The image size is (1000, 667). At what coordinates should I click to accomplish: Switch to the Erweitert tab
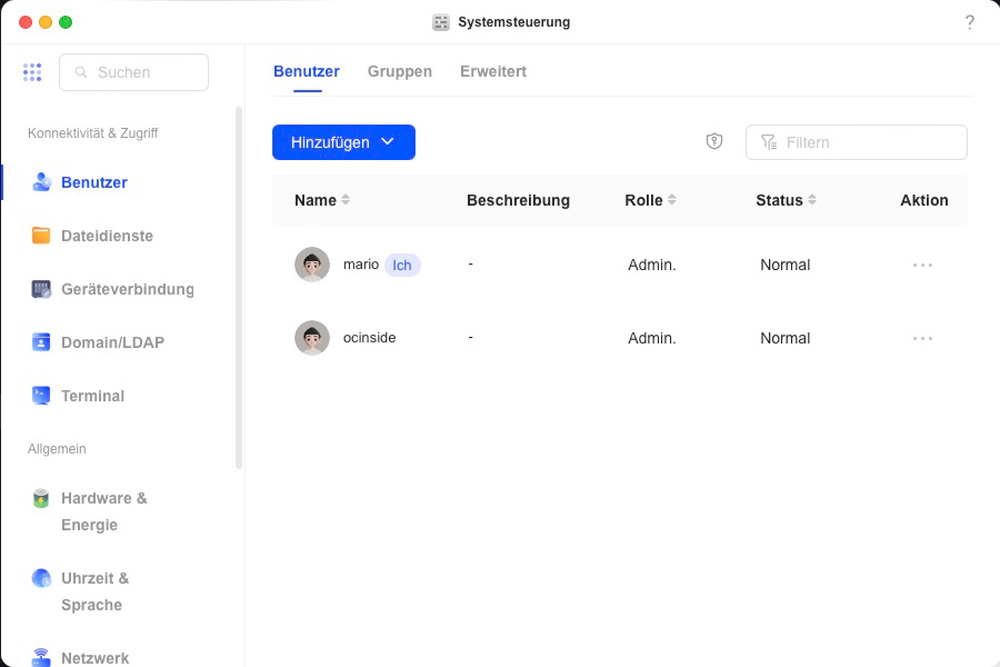pyautogui.click(x=493, y=71)
